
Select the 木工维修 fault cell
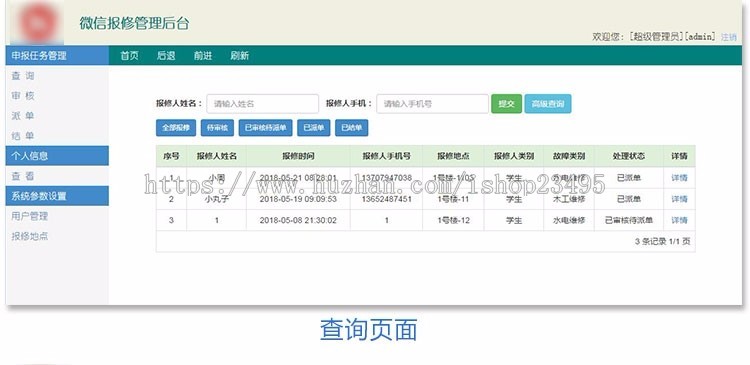coord(569,199)
